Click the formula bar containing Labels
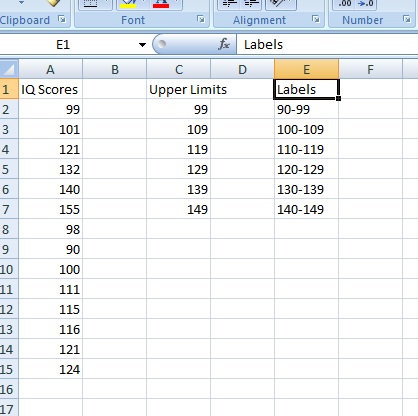 [x=327, y=44]
